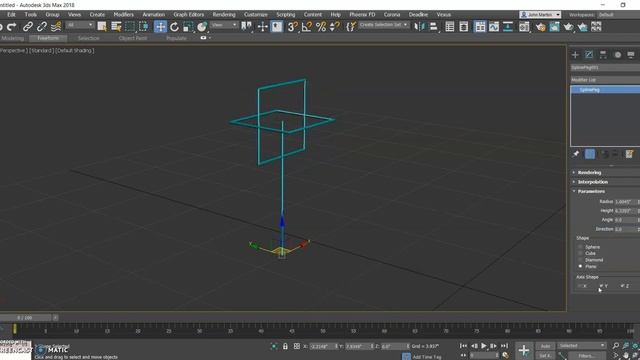Click the time slider handle showing 0 / 100
This screenshot has height=360, width=640.
(25, 318)
